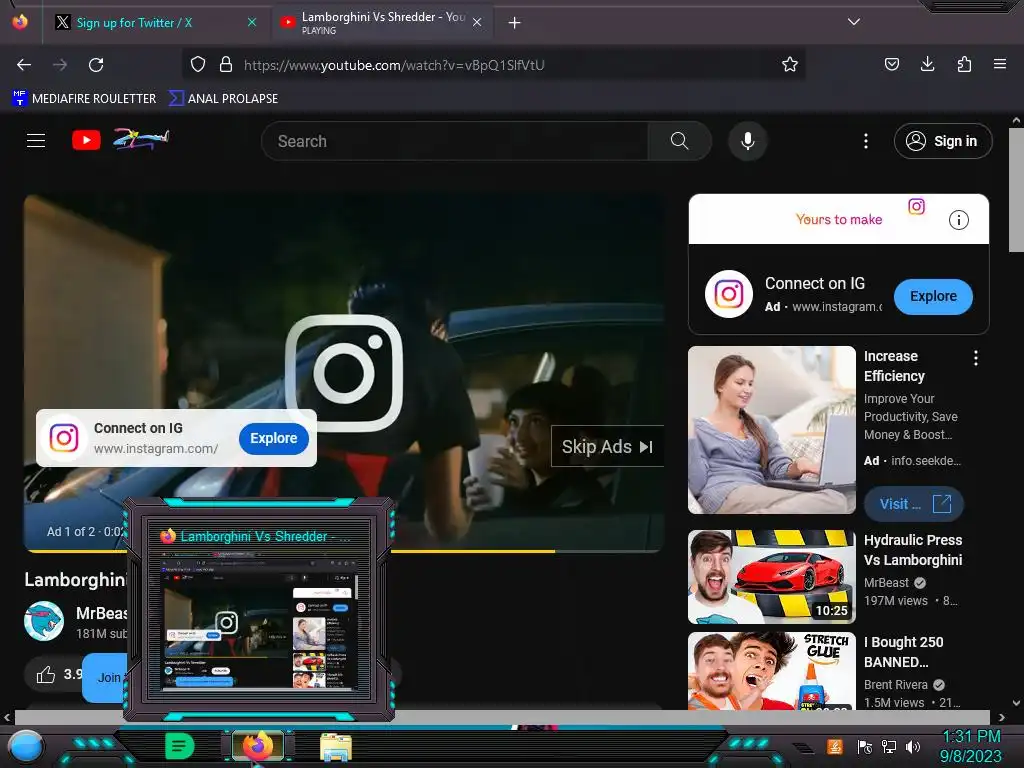Click the browser address bar URL
The height and width of the screenshot is (768, 1024).
tap(394, 65)
